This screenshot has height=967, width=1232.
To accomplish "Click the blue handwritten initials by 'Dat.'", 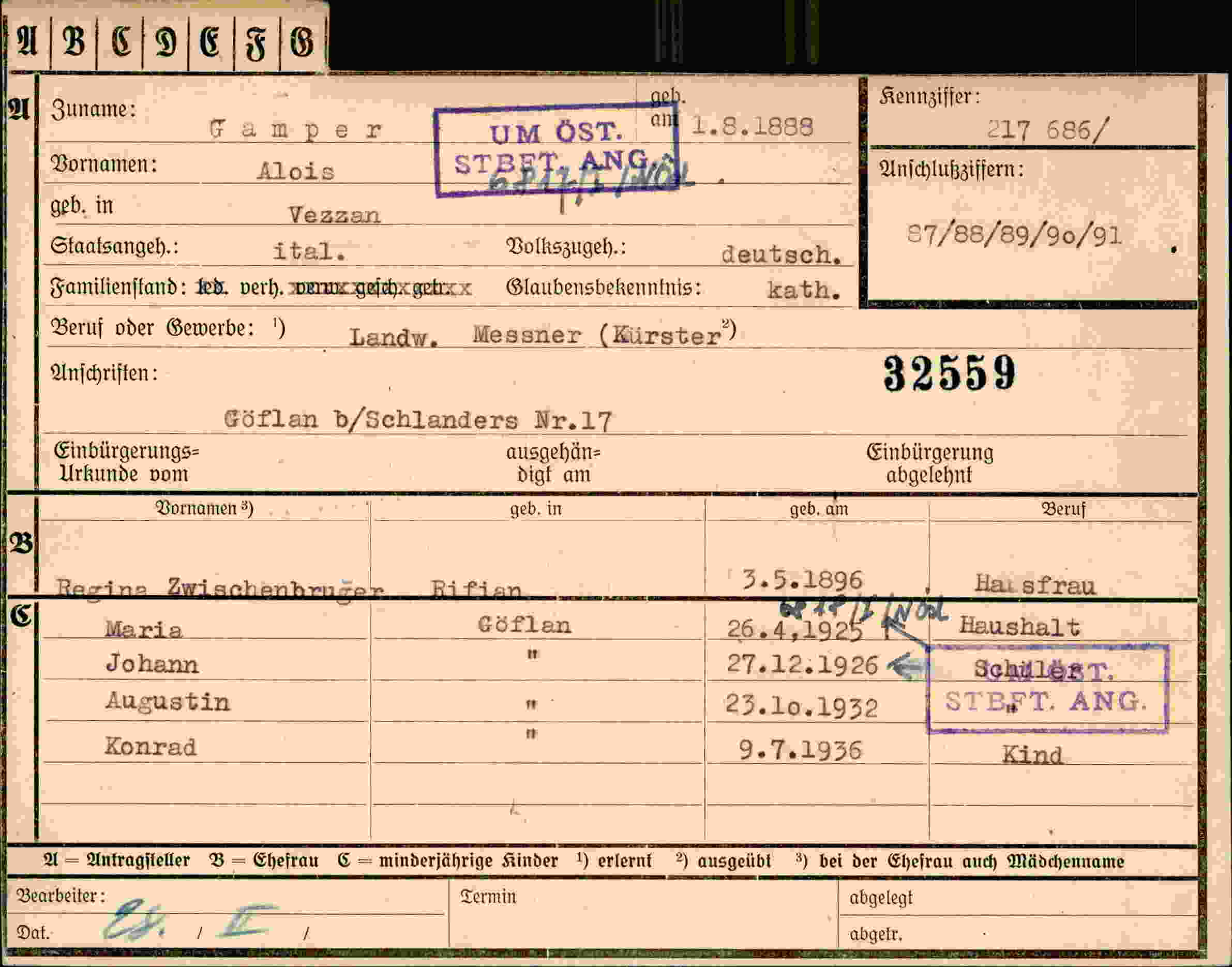I will coord(135,920).
